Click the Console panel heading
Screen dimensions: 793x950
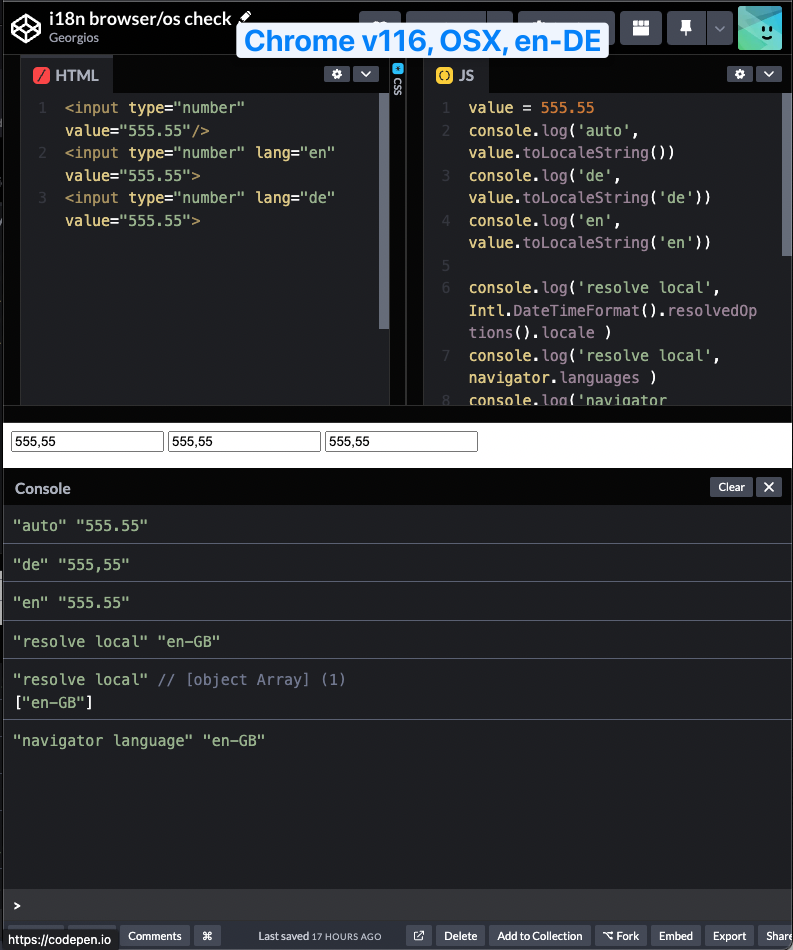pyautogui.click(x=42, y=488)
